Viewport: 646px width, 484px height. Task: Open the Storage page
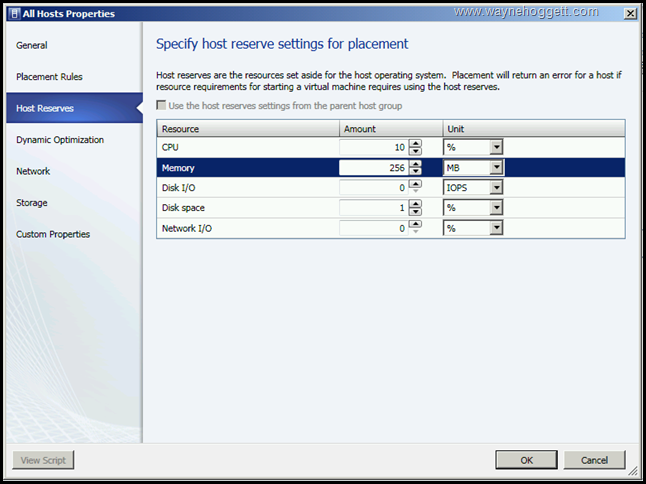32,203
